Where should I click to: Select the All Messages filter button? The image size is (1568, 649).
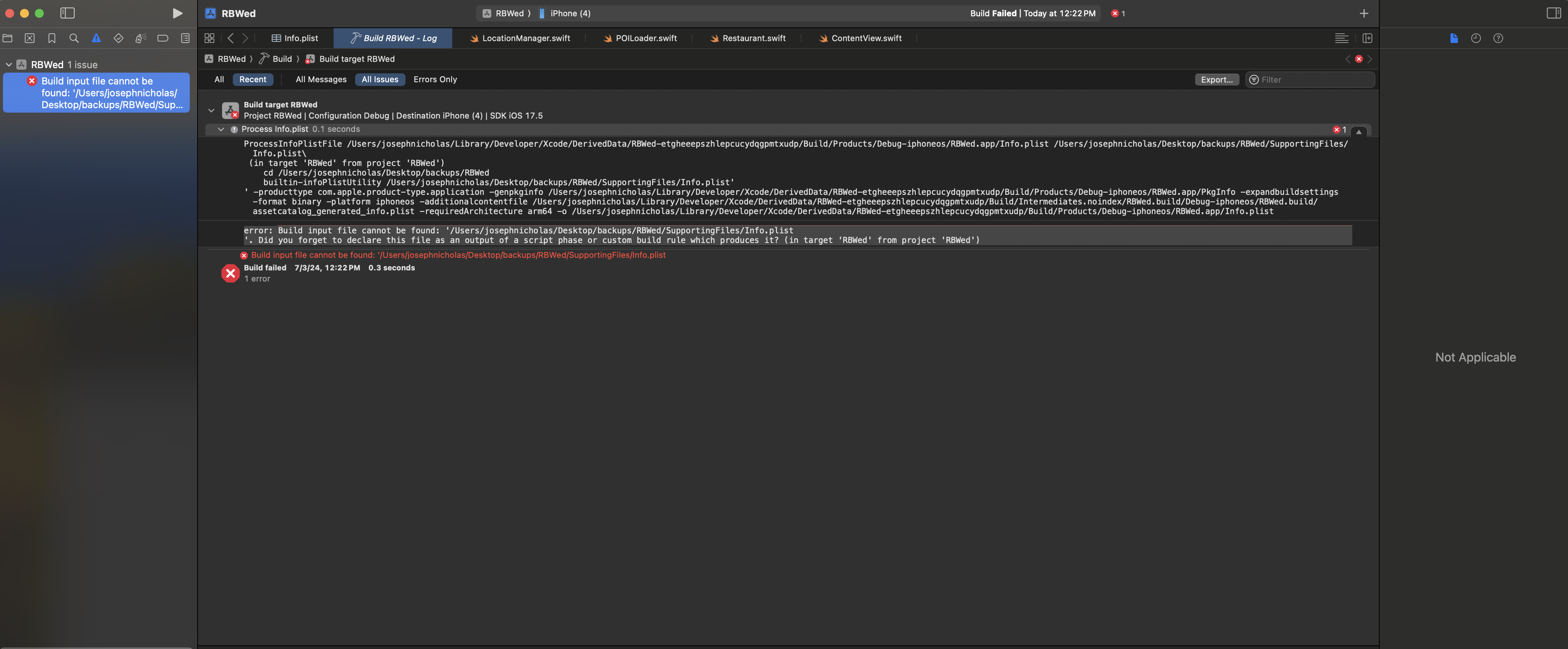click(x=321, y=80)
